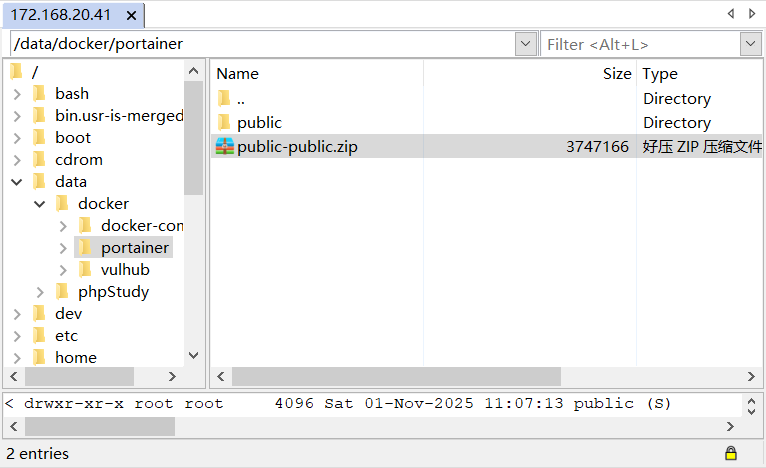The image size is (766, 468).
Task: Sort by the Type column header
Action: pos(700,73)
